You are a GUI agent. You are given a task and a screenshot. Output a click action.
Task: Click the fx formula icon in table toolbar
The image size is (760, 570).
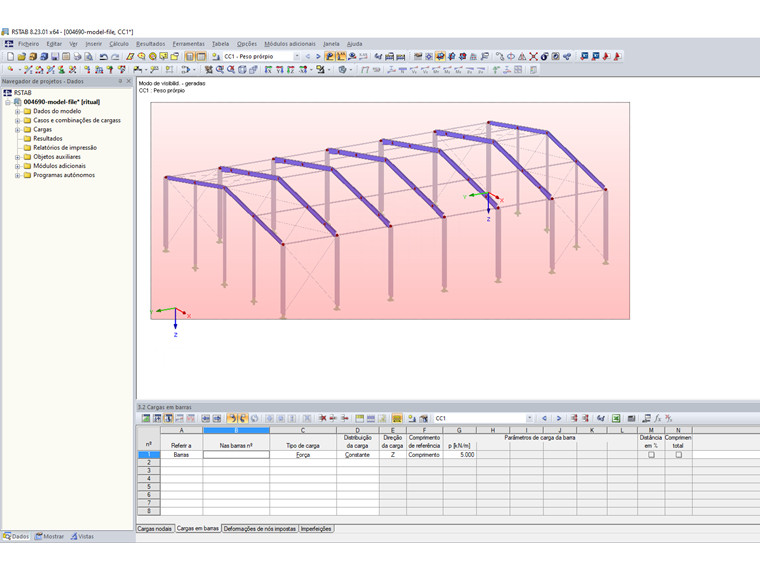658,418
